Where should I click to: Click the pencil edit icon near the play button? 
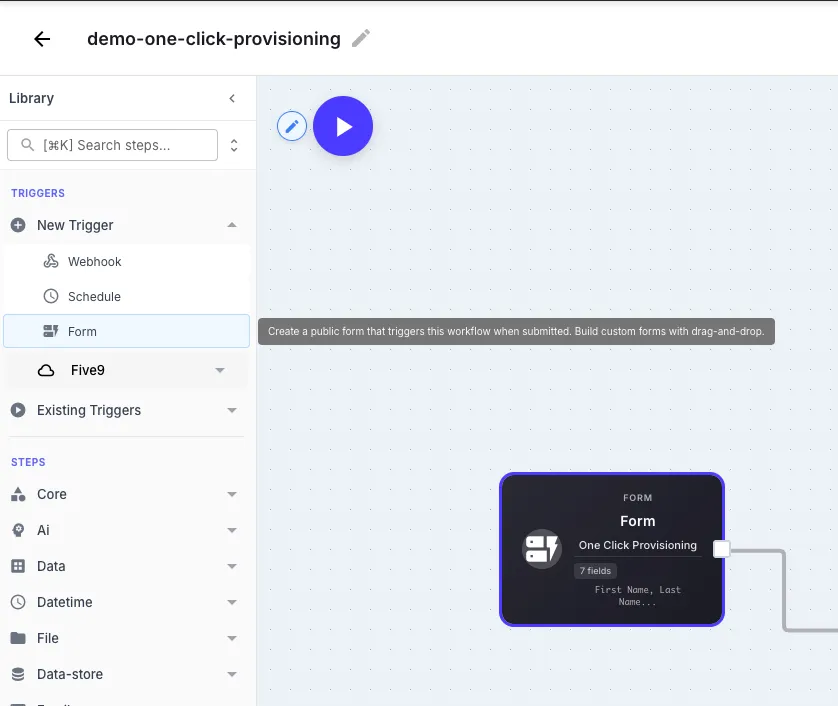[x=291, y=125]
